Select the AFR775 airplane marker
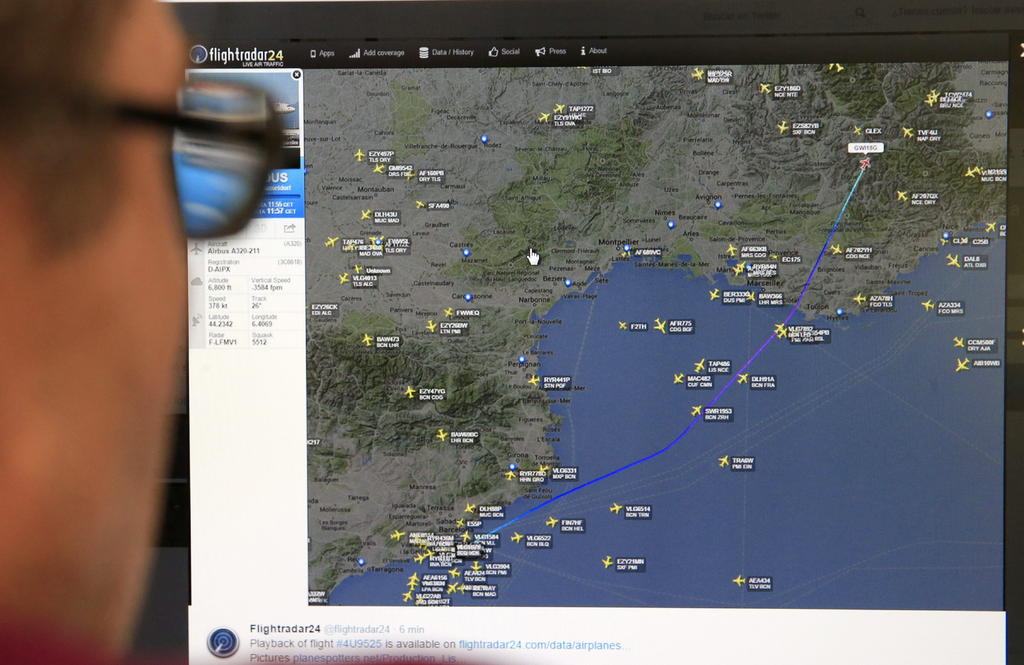The width and height of the screenshot is (1024, 665). click(x=659, y=325)
